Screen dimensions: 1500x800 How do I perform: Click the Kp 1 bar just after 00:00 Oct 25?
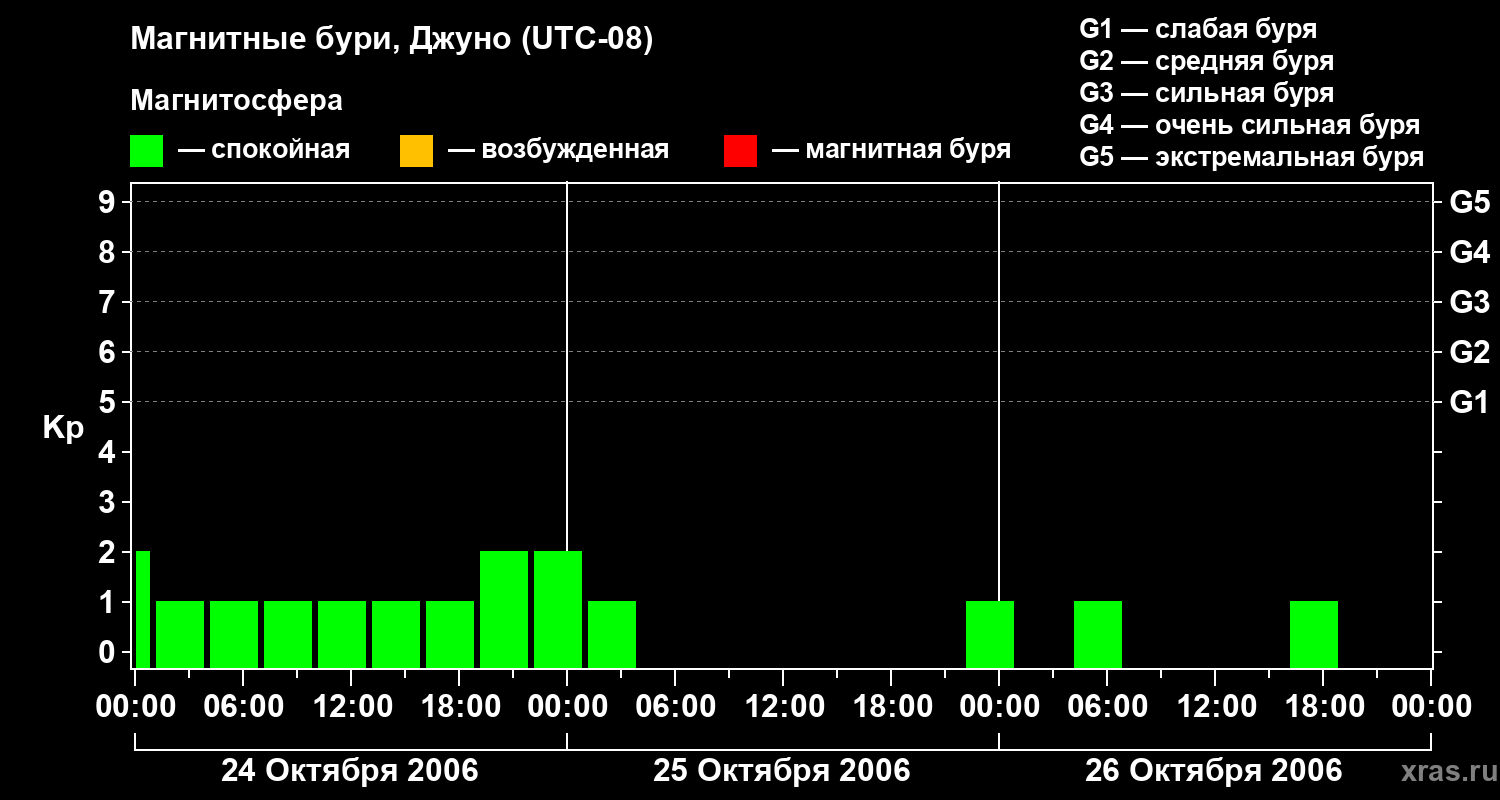pos(612,634)
